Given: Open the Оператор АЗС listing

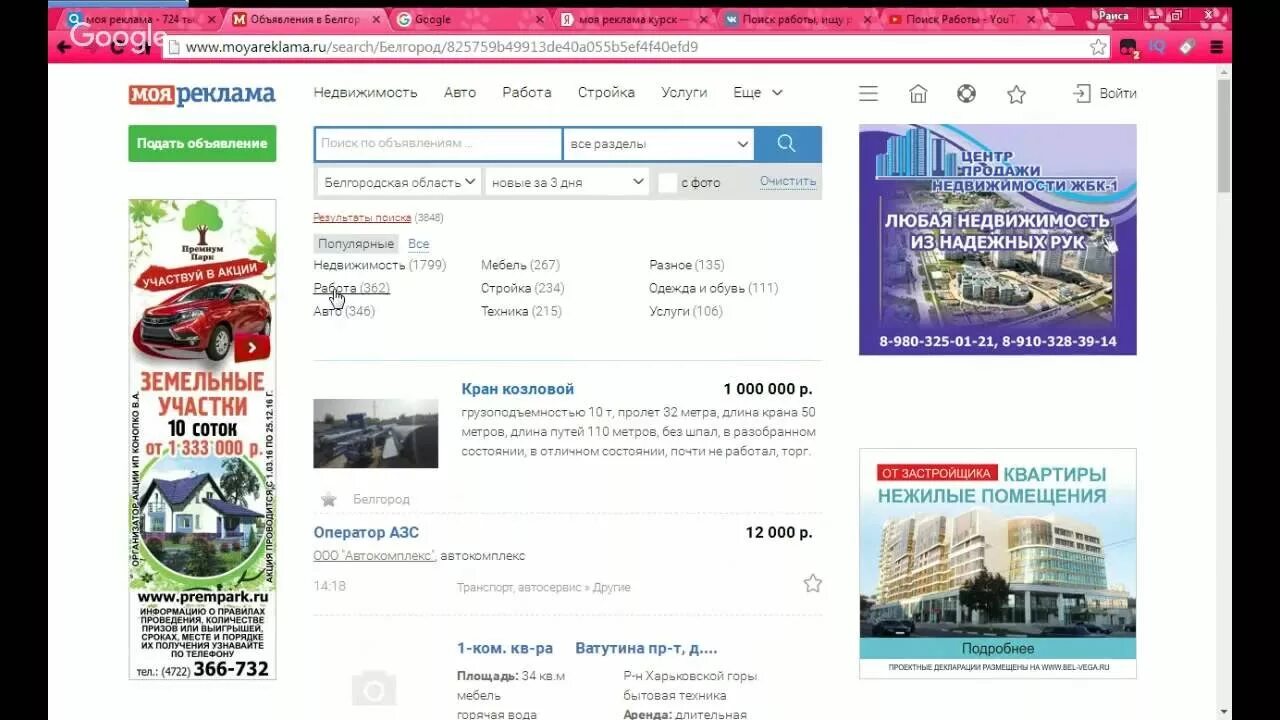Looking at the screenshot, I should [x=366, y=532].
